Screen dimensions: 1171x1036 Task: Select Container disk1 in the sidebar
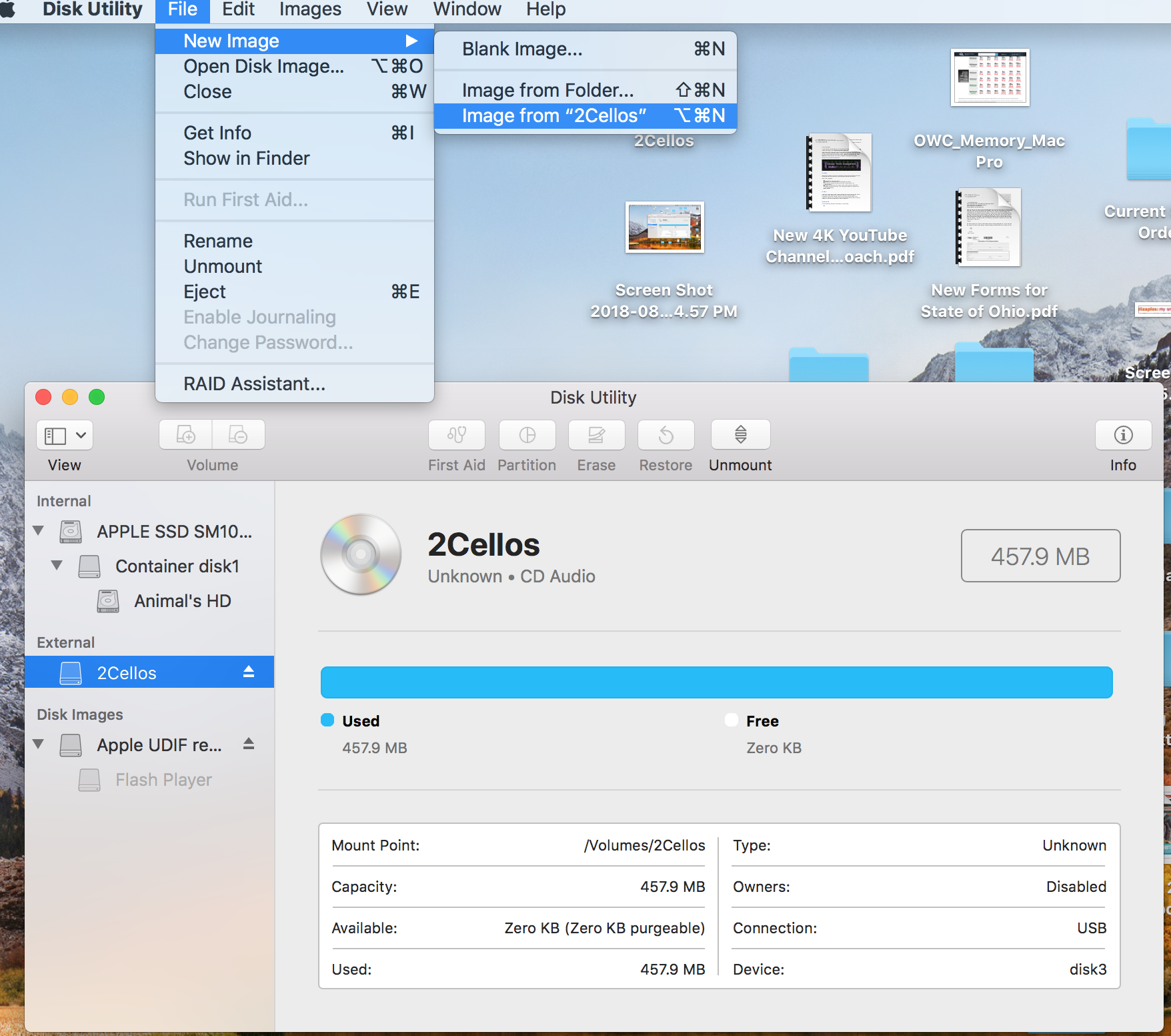[x=149, y=566]
